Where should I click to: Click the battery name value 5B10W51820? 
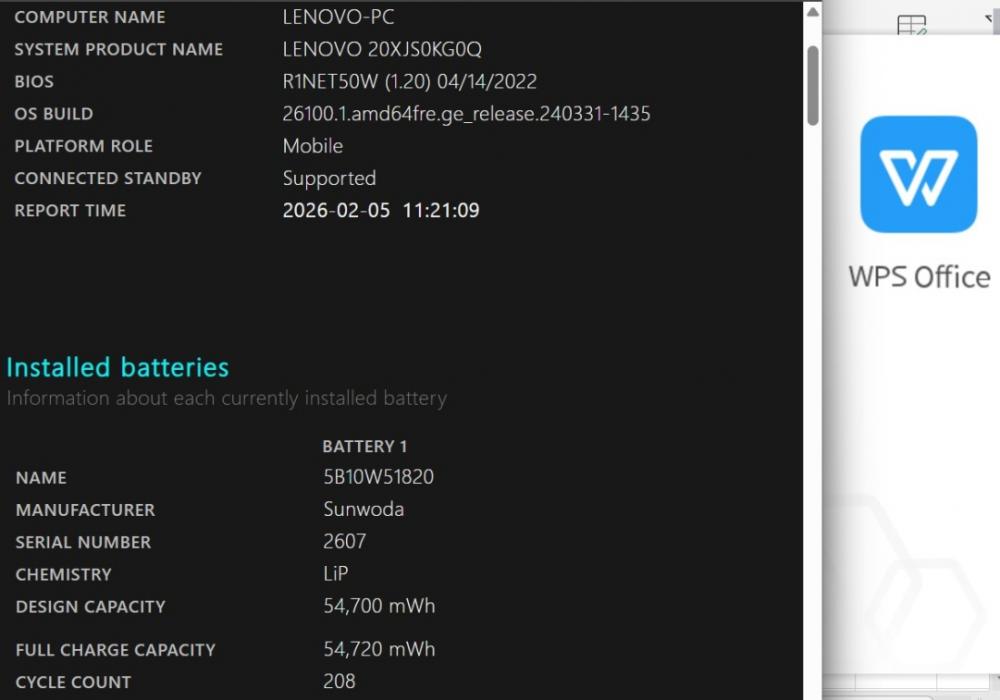pos(378,477)
